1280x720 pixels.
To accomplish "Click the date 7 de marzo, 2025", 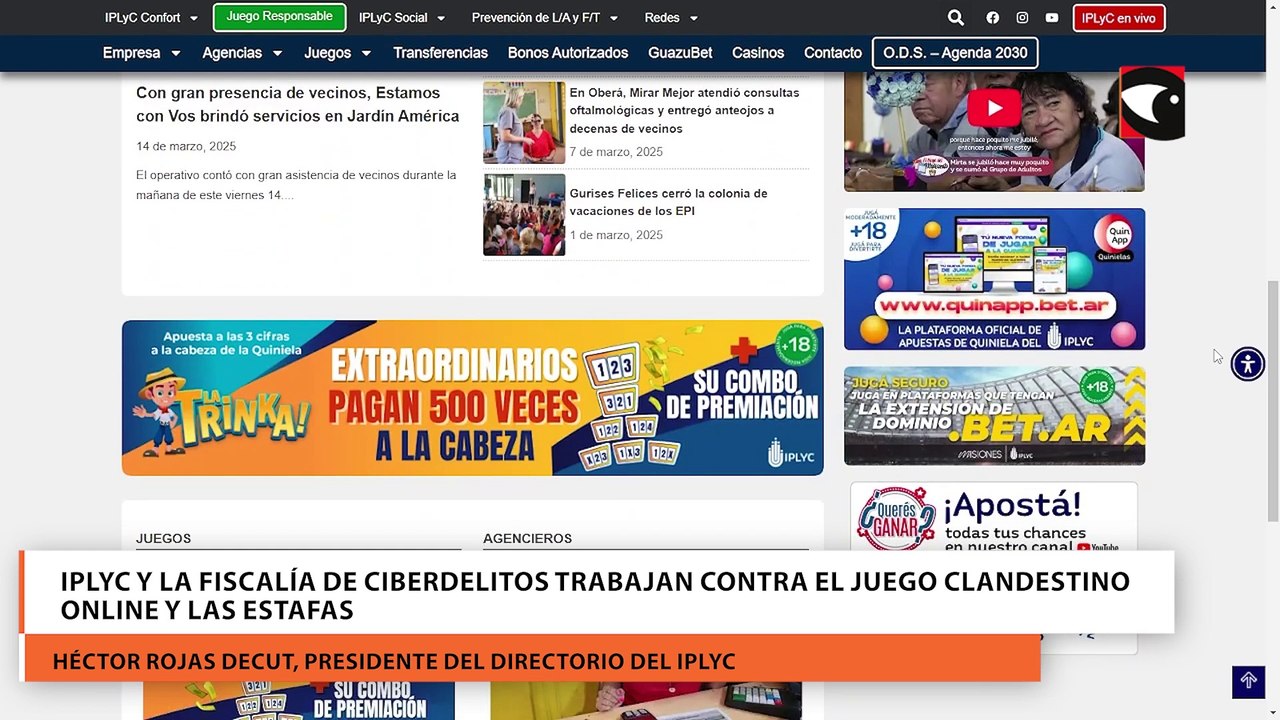I will pyautogui.click(x=616, y=152).
